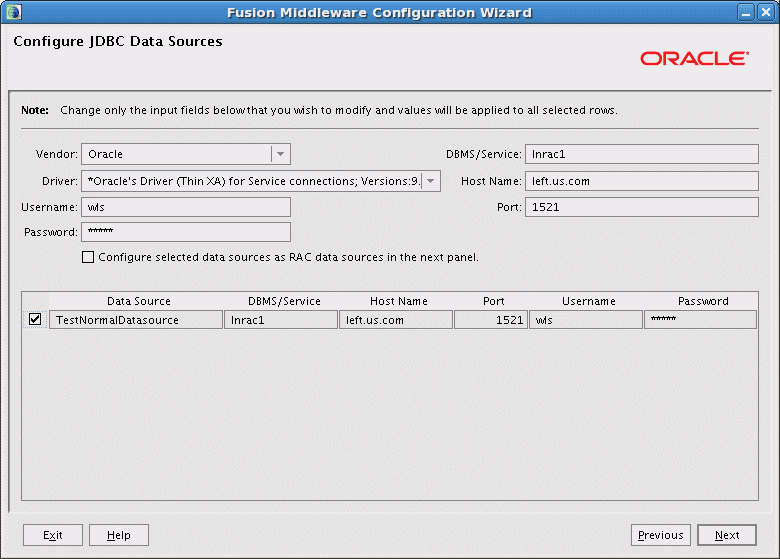
Task: Open the Driver dropdown list
Action: click(x=431, y=181)
